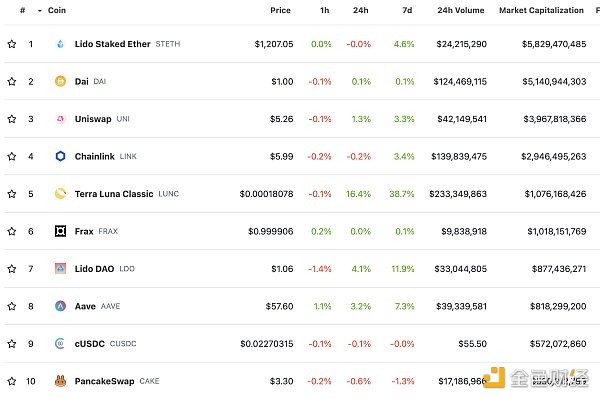Screen dimensions: 600x399
Task: Click the Coin column header
Action: (x=57, y=10)
